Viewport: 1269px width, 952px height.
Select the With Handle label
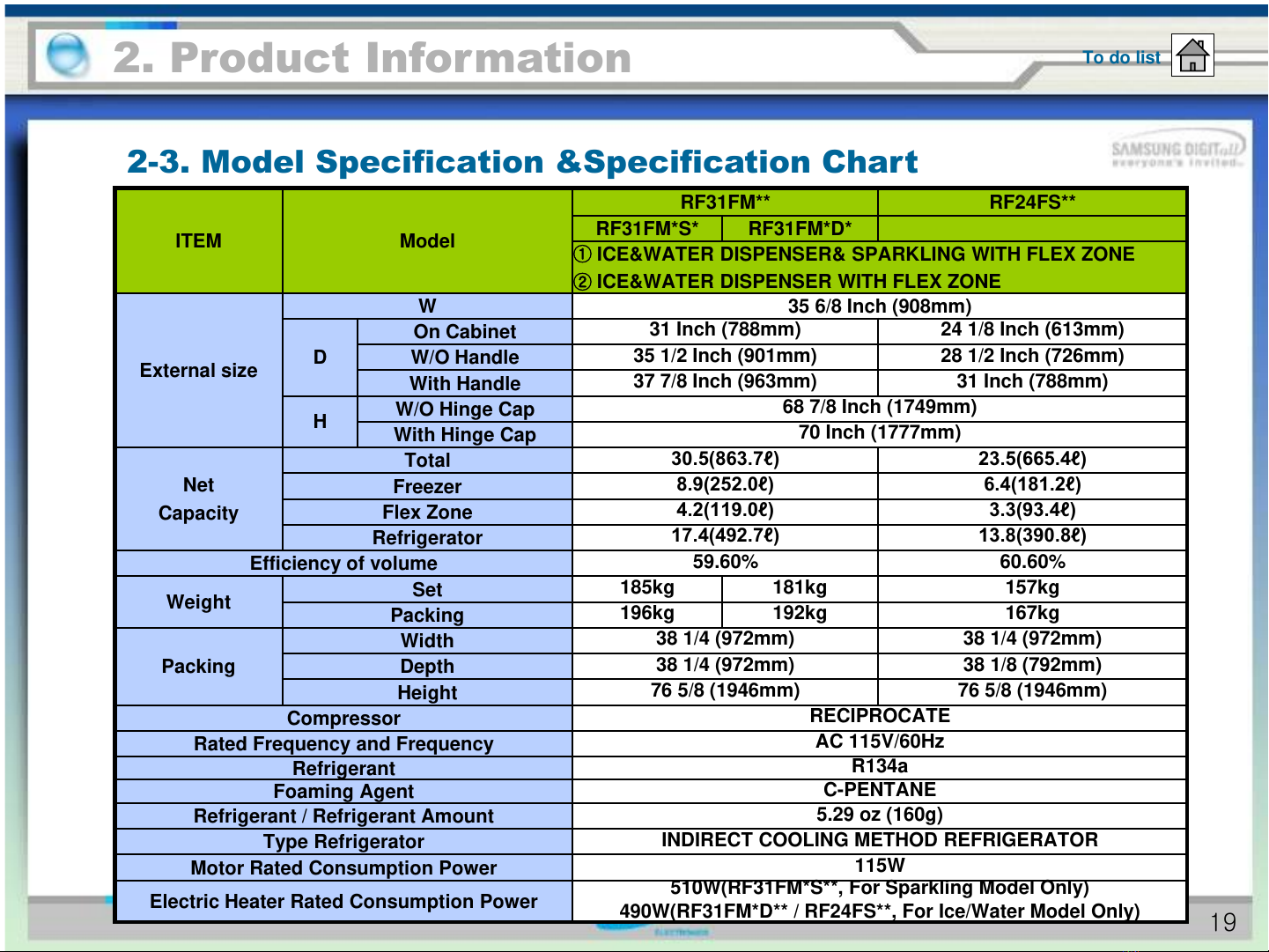[x=465, y=384]
